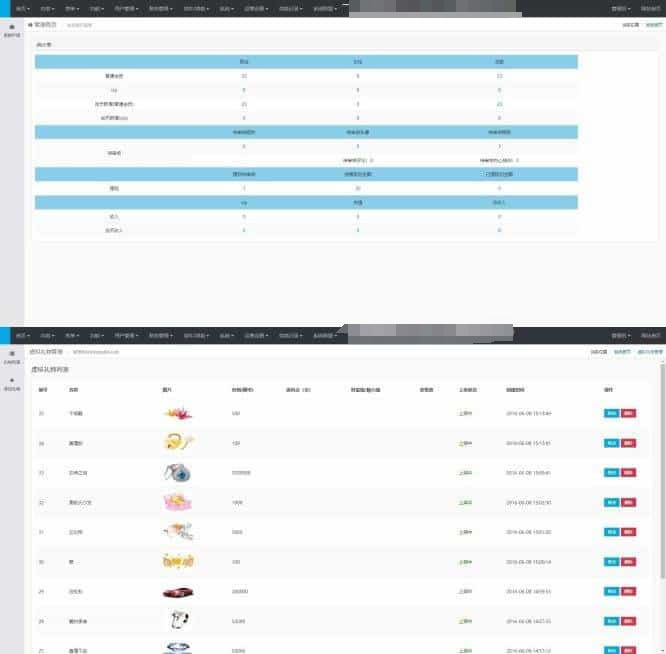Select the pink cake gift image in row 32
Screen dimensions: 666x654
[177, 502]
